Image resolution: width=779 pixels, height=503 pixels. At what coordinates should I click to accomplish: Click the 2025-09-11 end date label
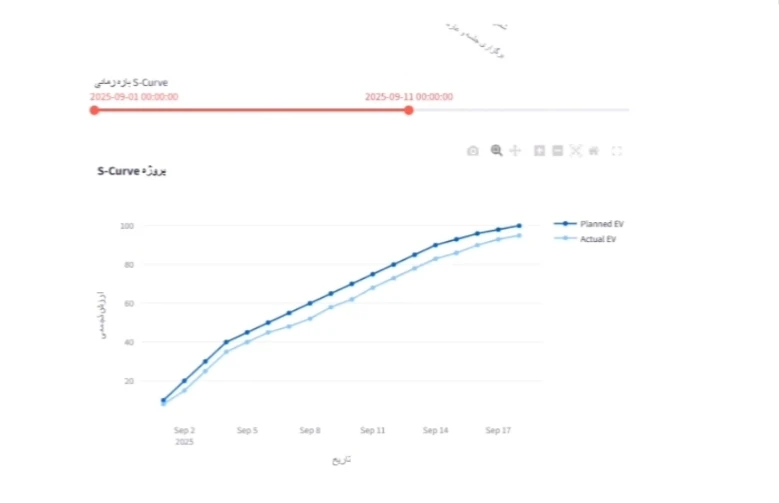408,97
